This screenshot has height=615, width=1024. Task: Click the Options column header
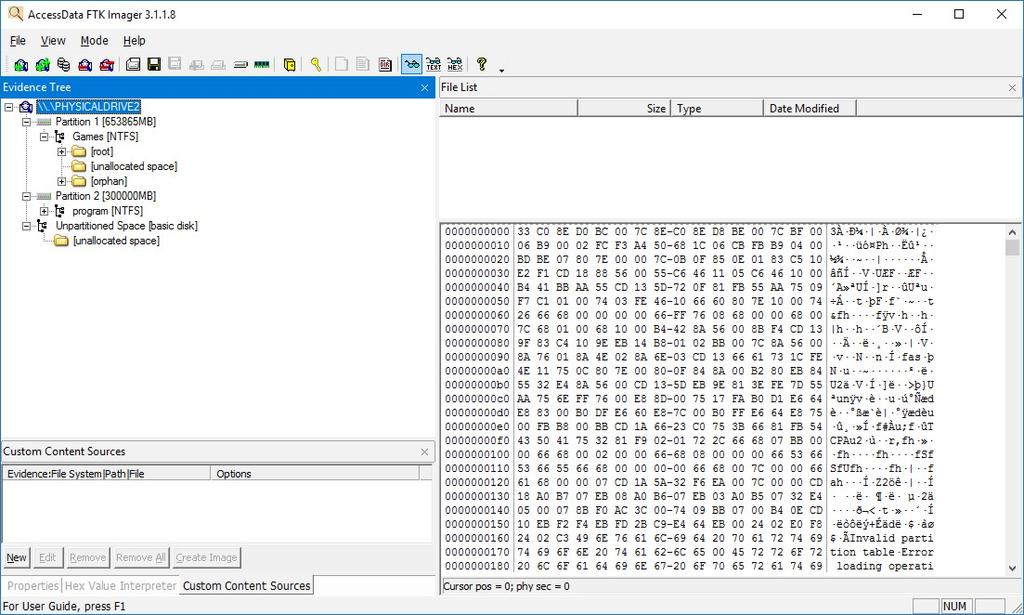[315, 473]
